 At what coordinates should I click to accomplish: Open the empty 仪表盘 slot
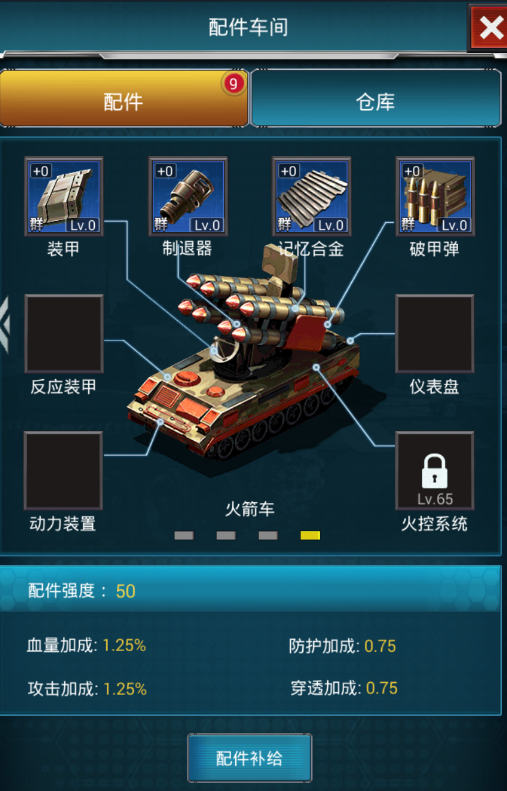pyautogui.click(x=435, y=334)
